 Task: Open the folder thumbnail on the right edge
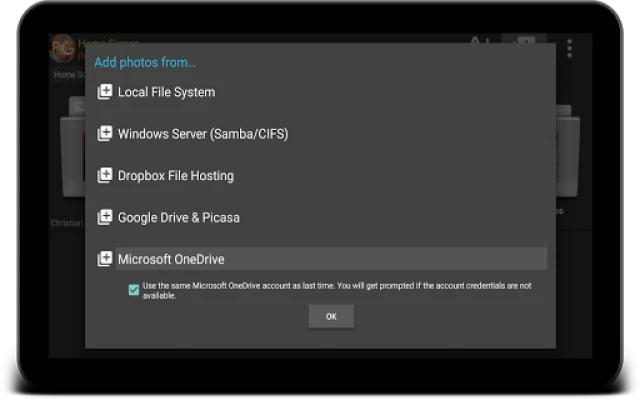[570, 160]
